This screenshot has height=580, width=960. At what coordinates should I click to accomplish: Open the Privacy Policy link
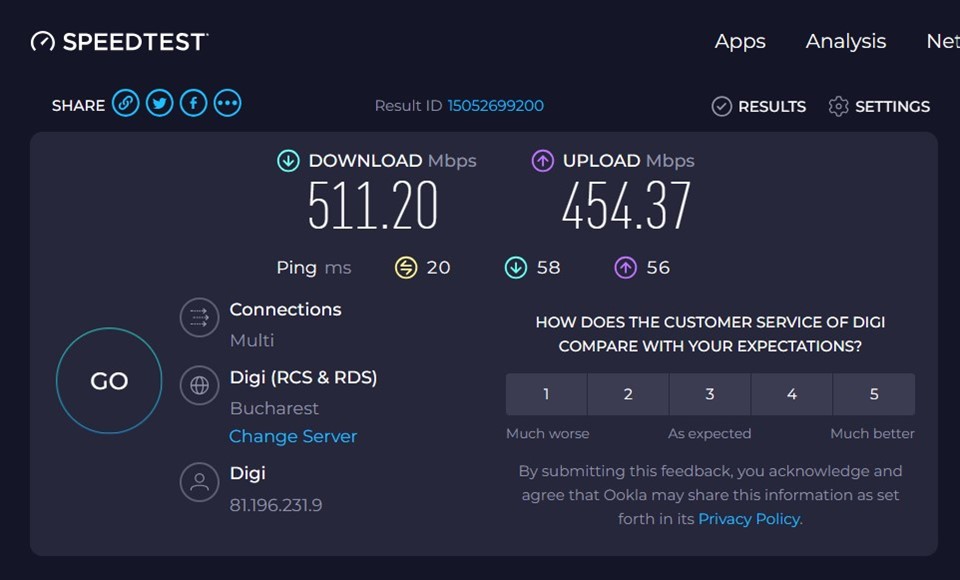(749, 519)
